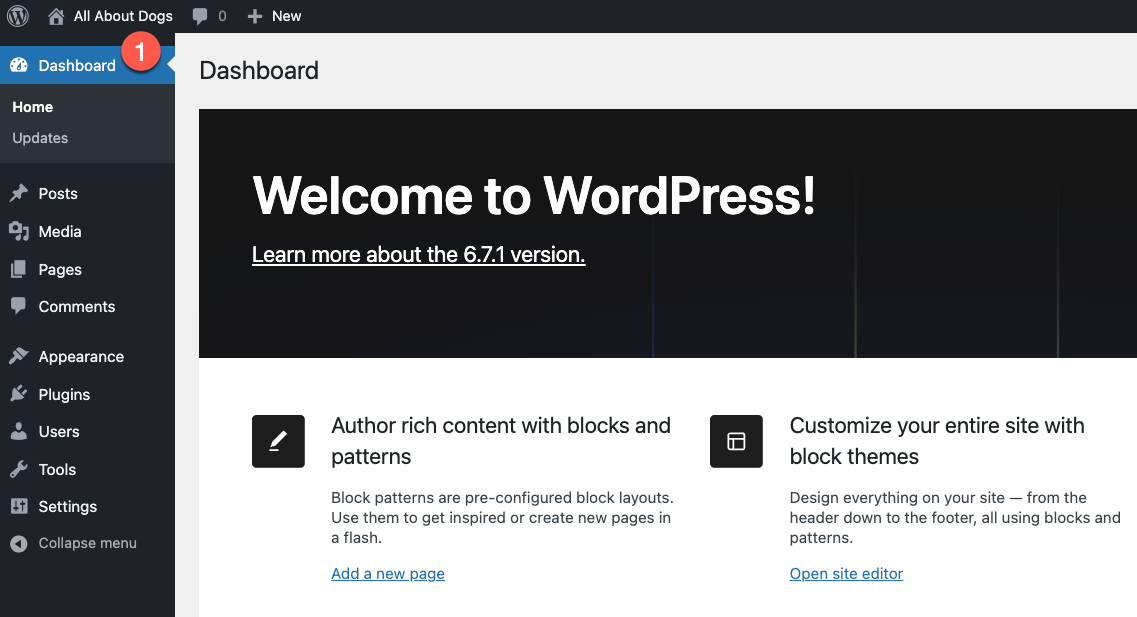Click the Welcome to WordPress! heading

tap(534, 195)
